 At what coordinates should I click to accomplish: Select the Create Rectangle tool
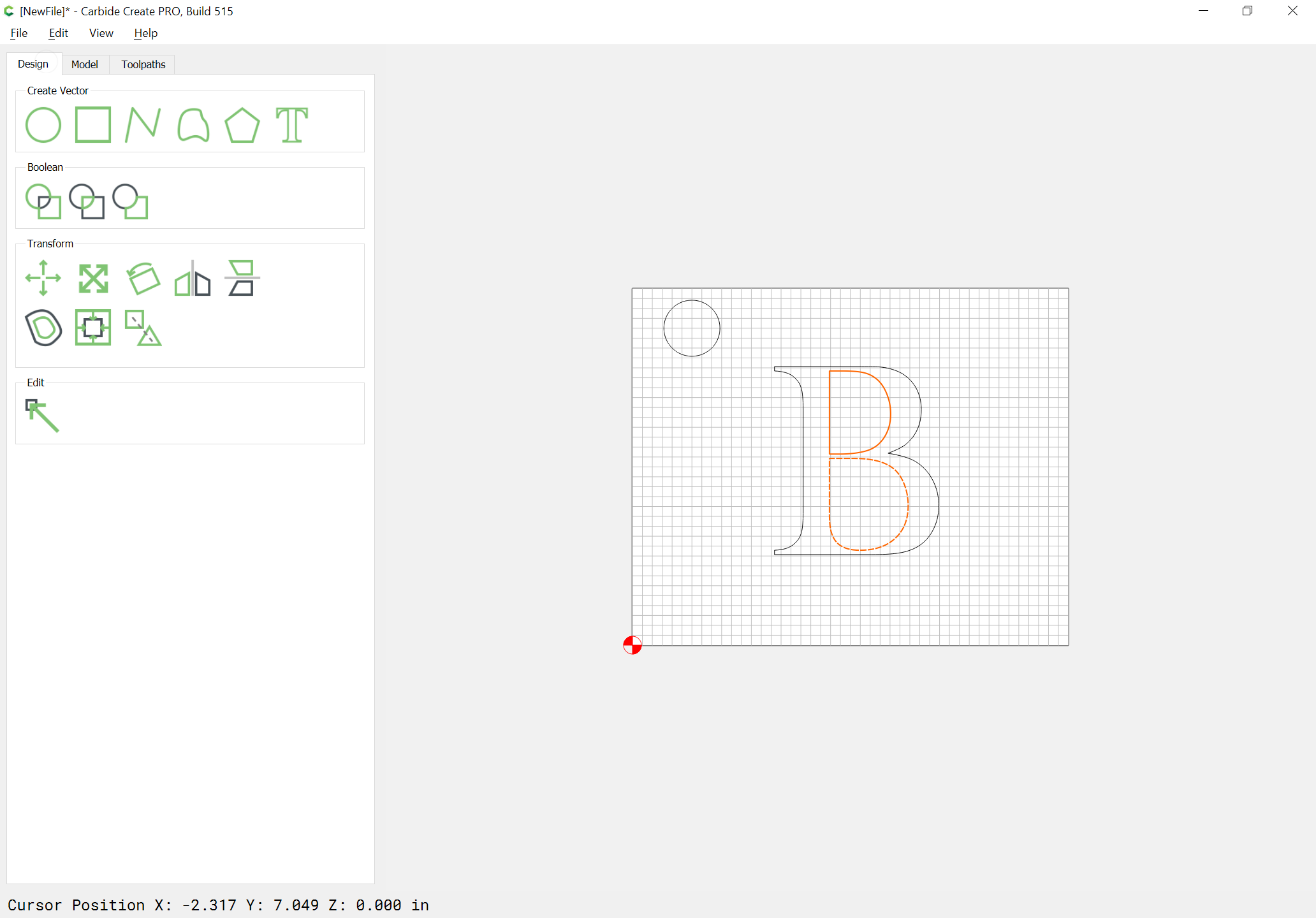tap(93, 125)
